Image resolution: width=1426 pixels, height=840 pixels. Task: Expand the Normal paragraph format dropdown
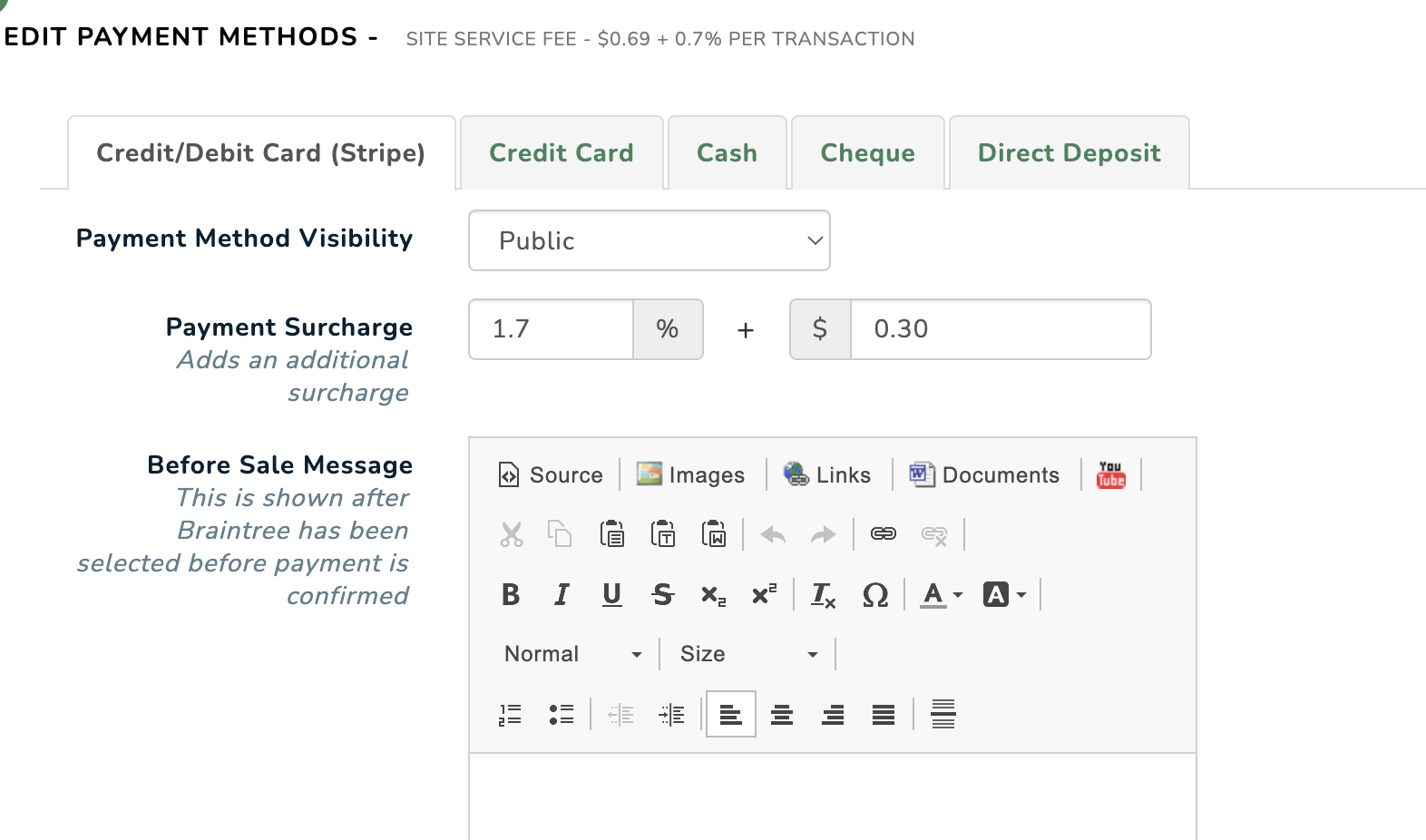pos(572,654)
